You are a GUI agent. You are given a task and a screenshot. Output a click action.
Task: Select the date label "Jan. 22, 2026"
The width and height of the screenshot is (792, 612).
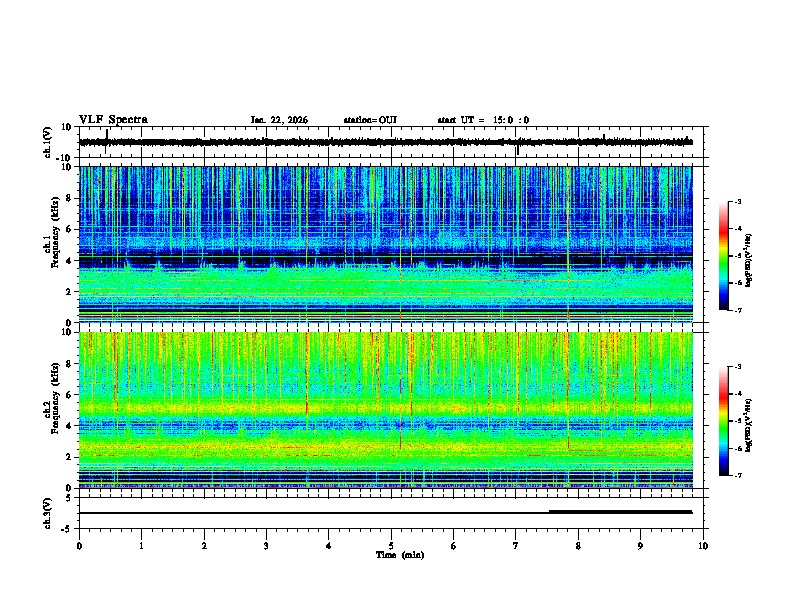click(x=279, y=120)
